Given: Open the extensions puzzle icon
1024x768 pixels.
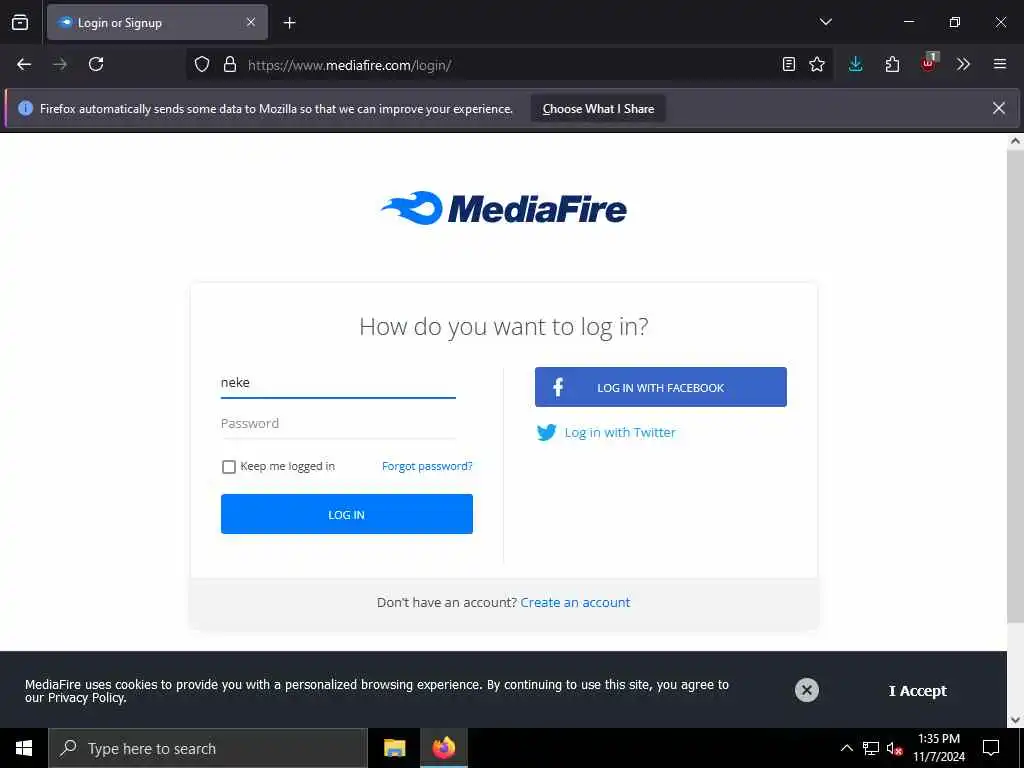Looking at the screenshot, I should (x=892, y=64).
